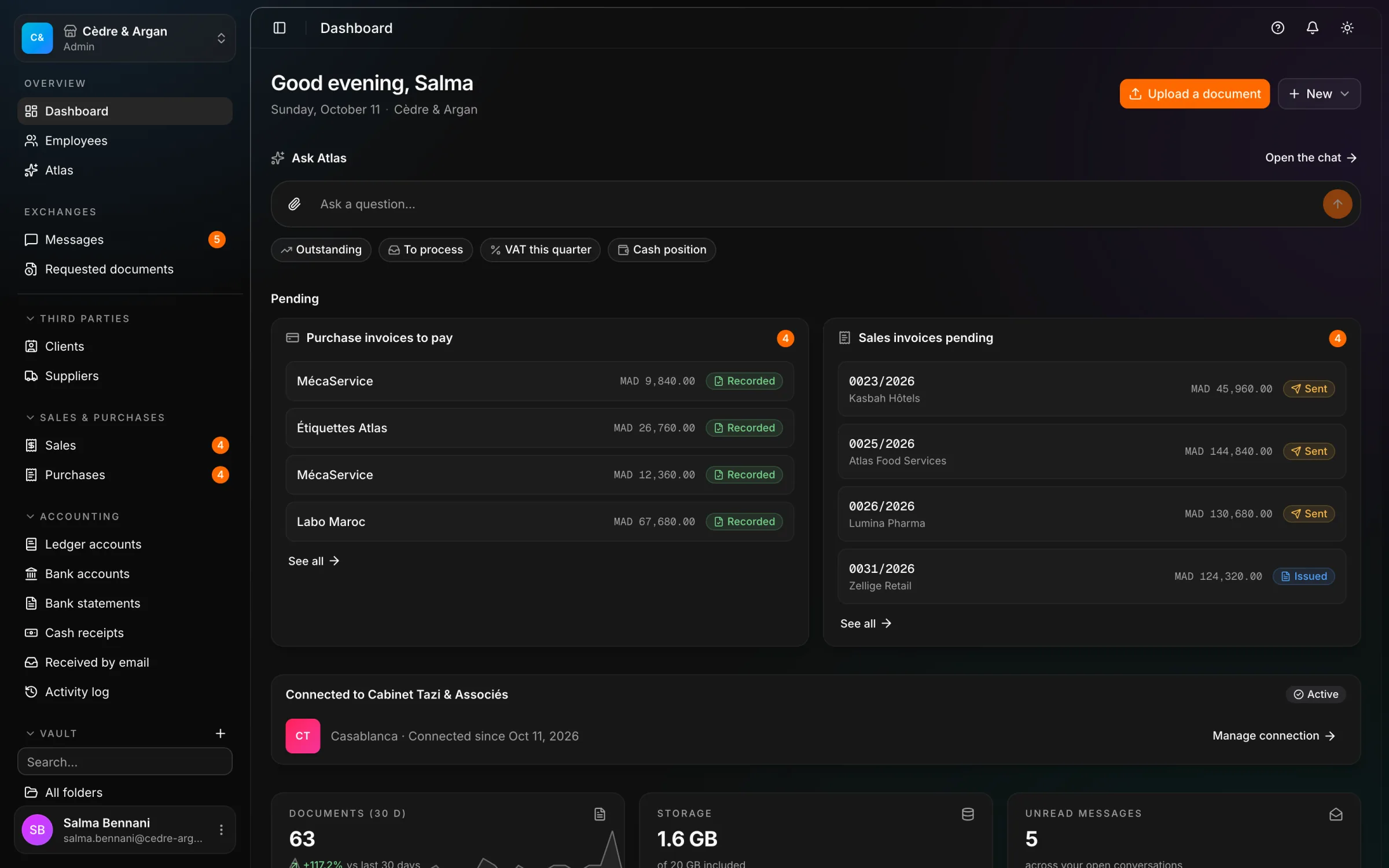This screenshot has height=868, width=1389.
Task: Click the Vault Search field
Action: click(125, 762)
